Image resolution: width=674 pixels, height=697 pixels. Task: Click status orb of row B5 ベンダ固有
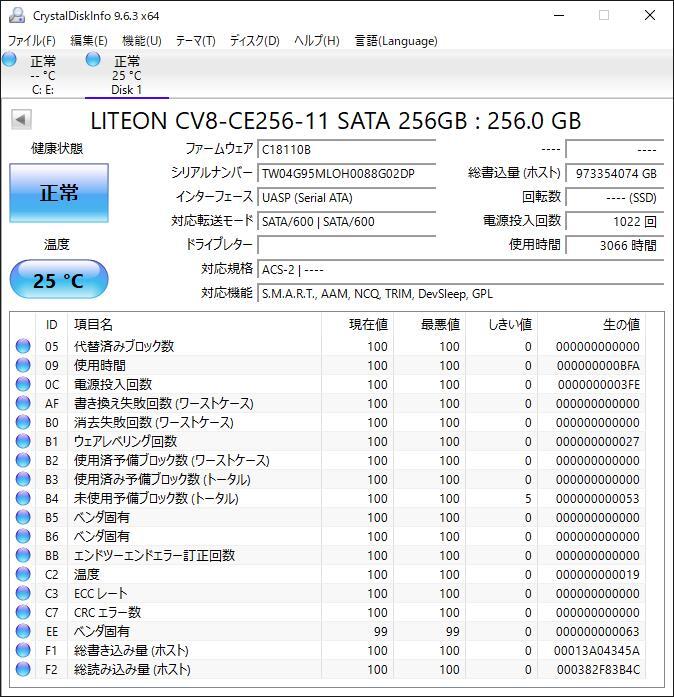23,517
